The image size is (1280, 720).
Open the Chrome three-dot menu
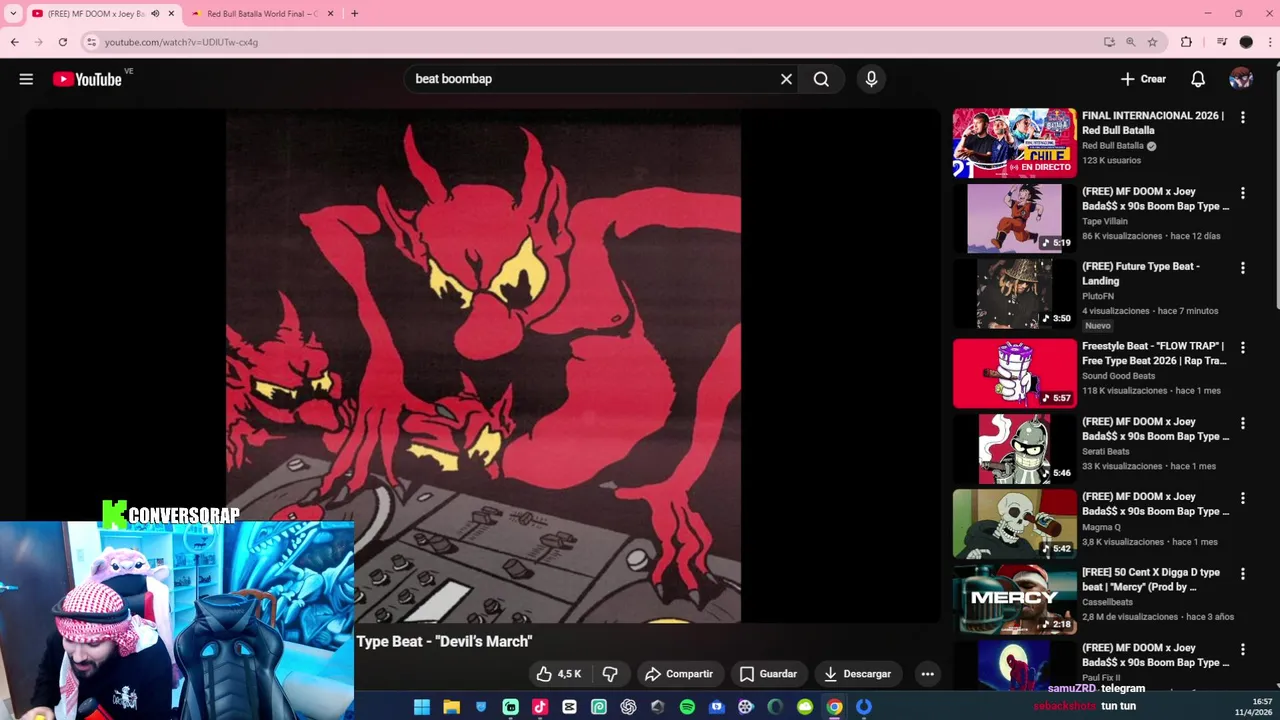[1270, 42]
